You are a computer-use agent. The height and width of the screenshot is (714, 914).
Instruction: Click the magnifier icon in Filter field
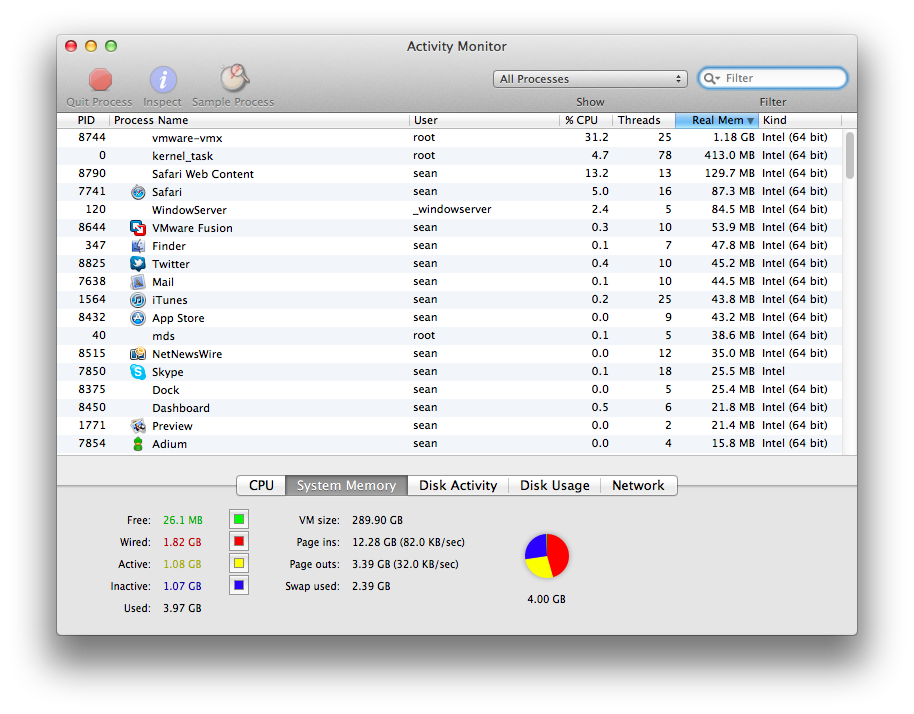point(711,78)
